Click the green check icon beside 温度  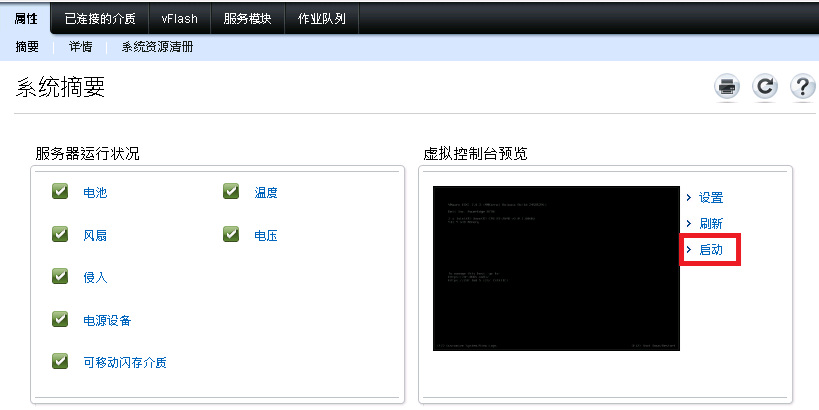232,192
